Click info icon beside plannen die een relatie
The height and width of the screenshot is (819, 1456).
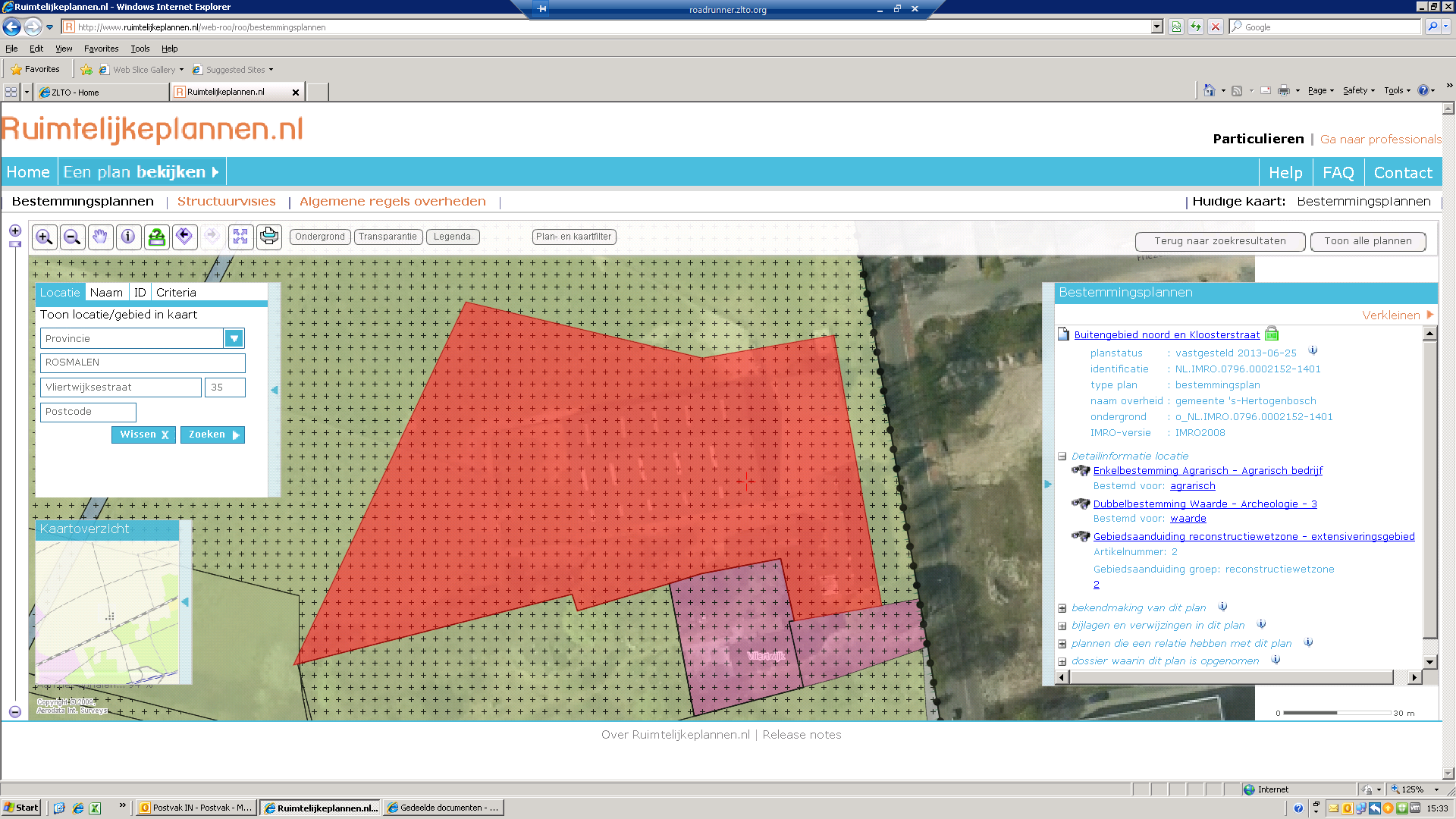tap(1308, 642)
